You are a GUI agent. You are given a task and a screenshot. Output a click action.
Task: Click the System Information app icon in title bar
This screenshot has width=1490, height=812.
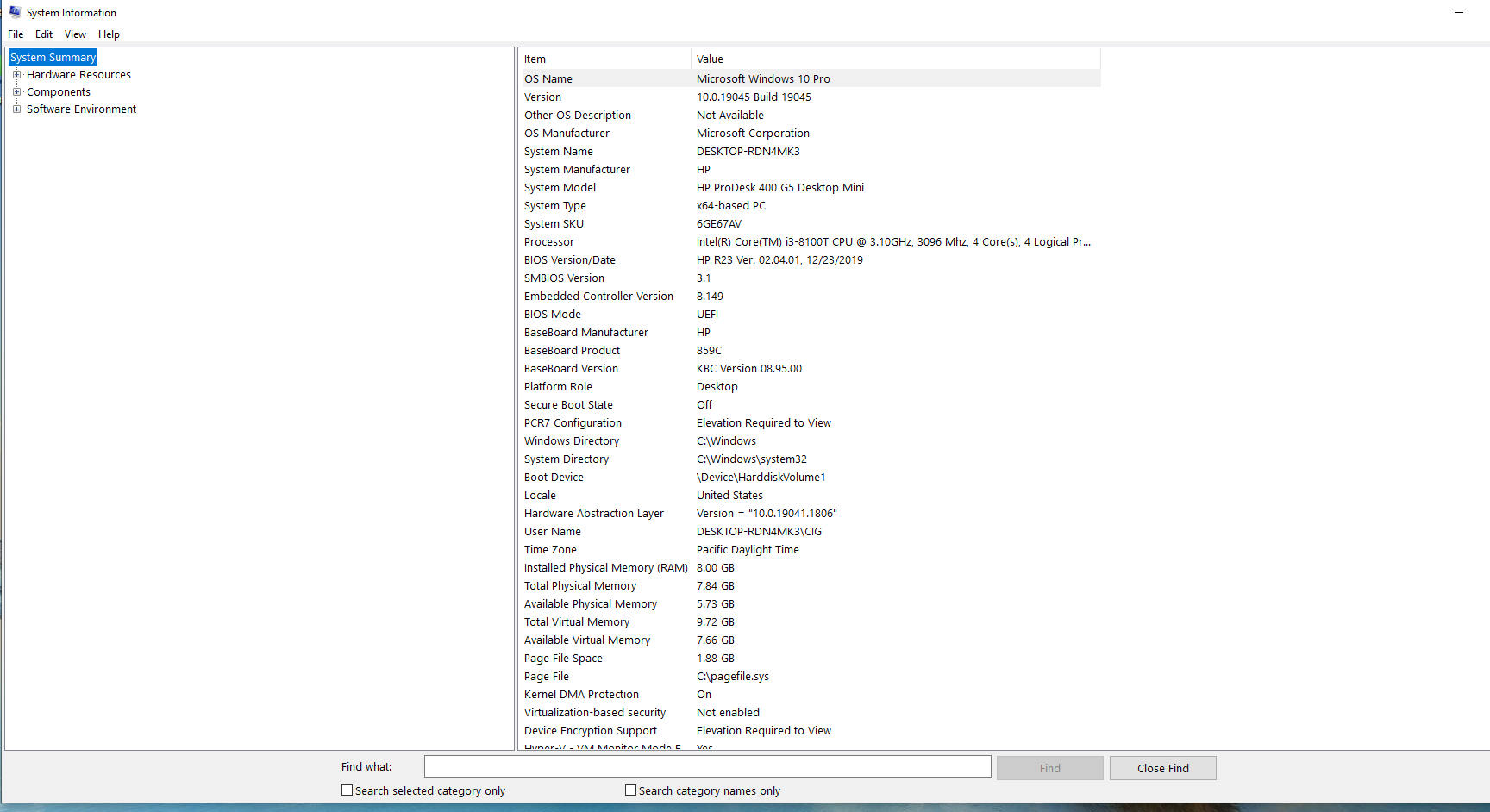(x=14, y=12)
